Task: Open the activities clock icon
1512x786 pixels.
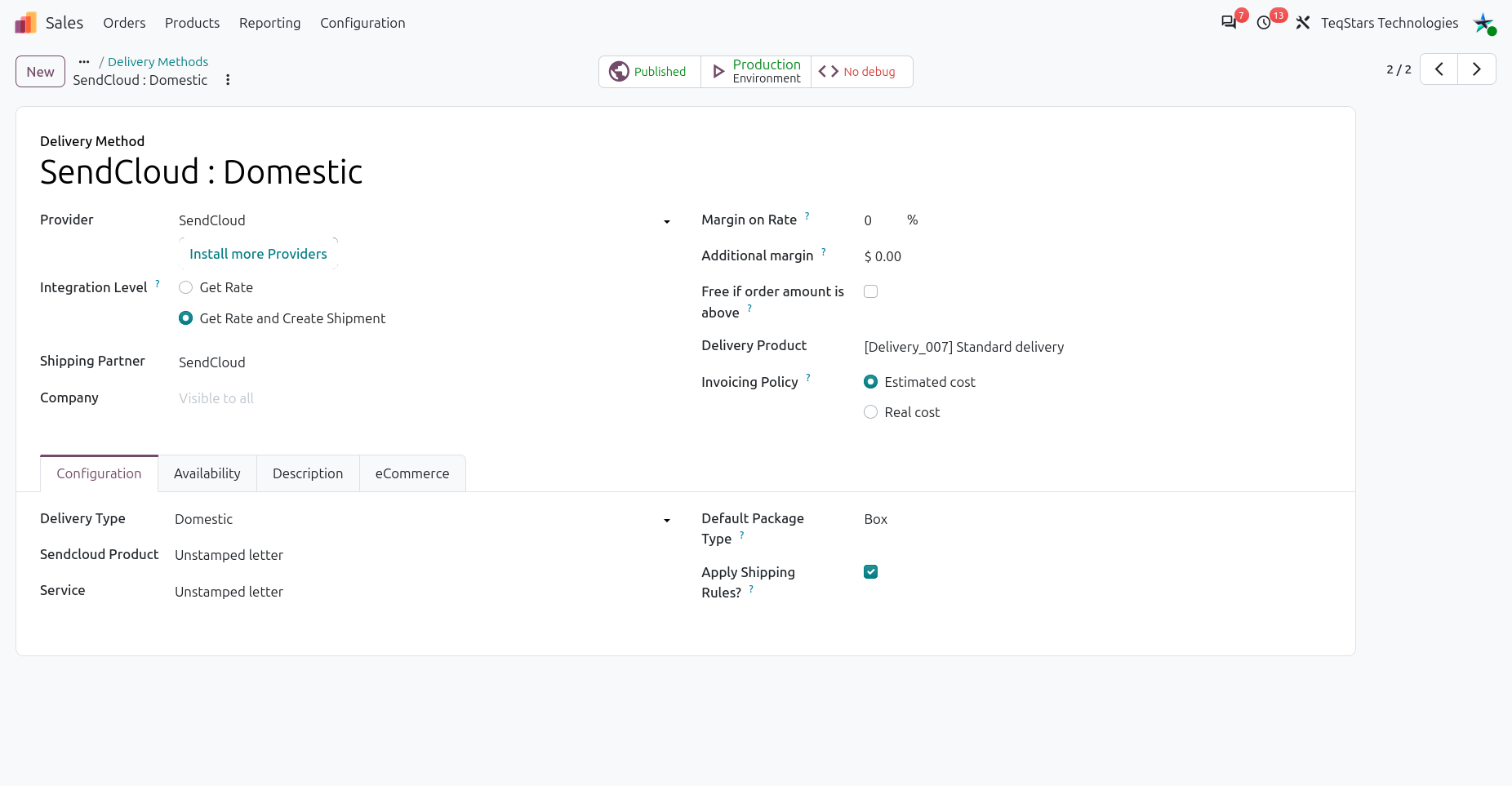Action: (x=1264, y=23)
